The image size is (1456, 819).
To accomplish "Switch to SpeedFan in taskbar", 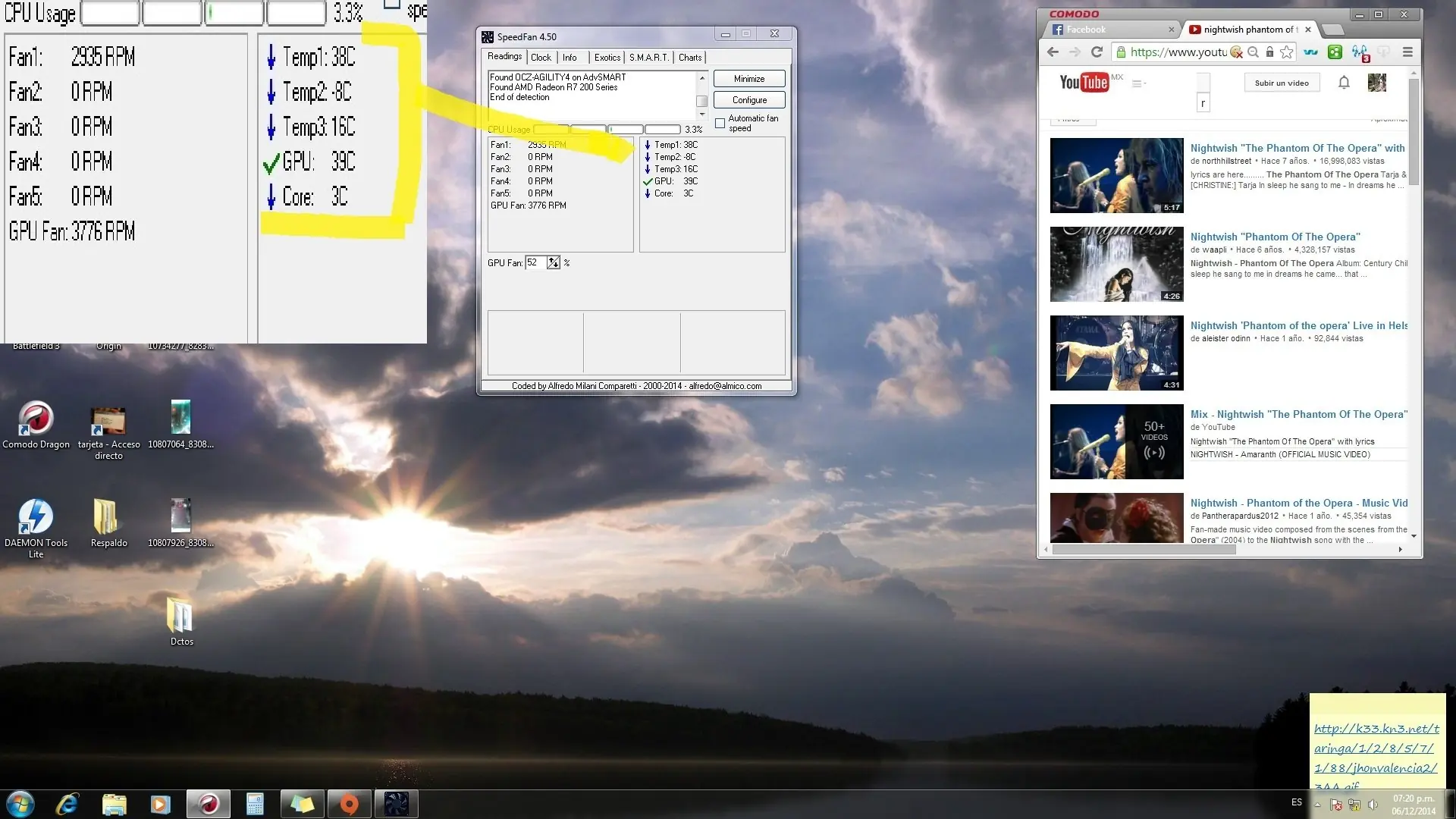I will [396, 804].
